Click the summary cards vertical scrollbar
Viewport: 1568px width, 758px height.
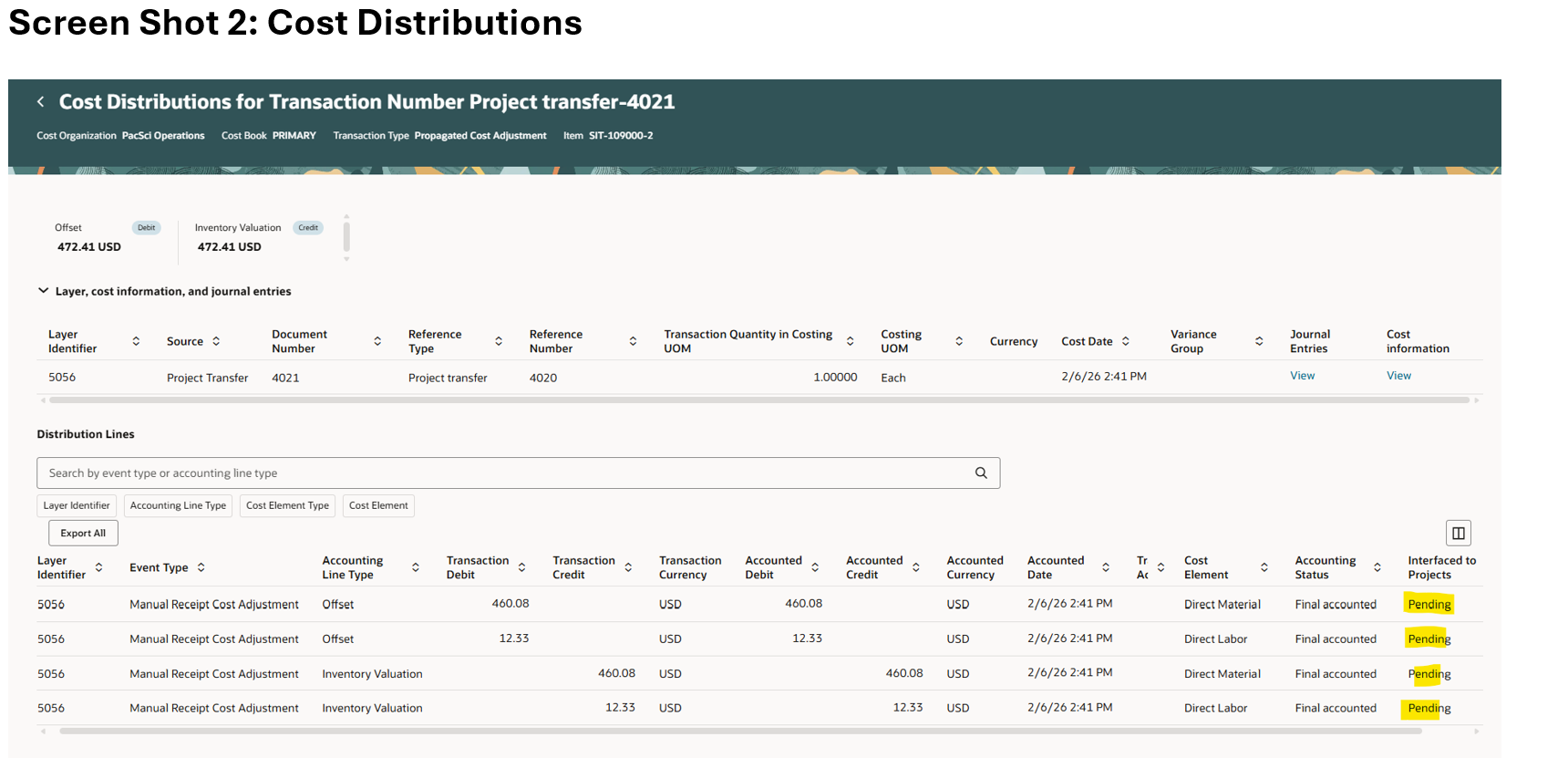click(346, 237)
